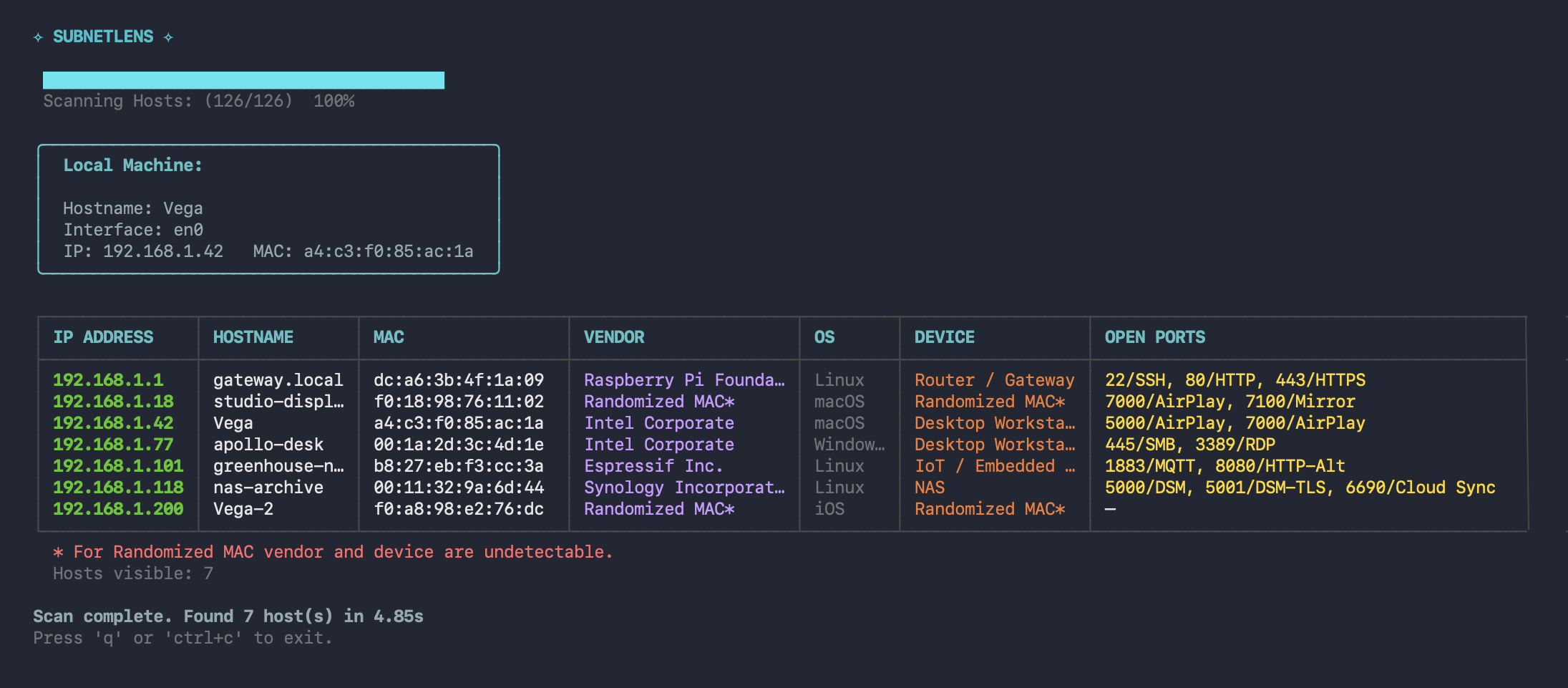Select the Router / Gateway device label
This screenshot has height=688, width=1568.
point(994,380)
